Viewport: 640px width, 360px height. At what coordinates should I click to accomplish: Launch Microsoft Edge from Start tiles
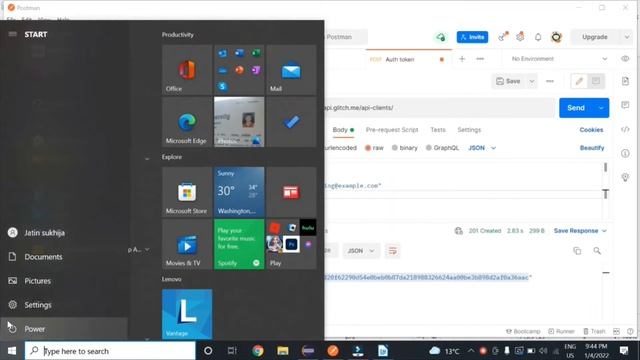187,122
